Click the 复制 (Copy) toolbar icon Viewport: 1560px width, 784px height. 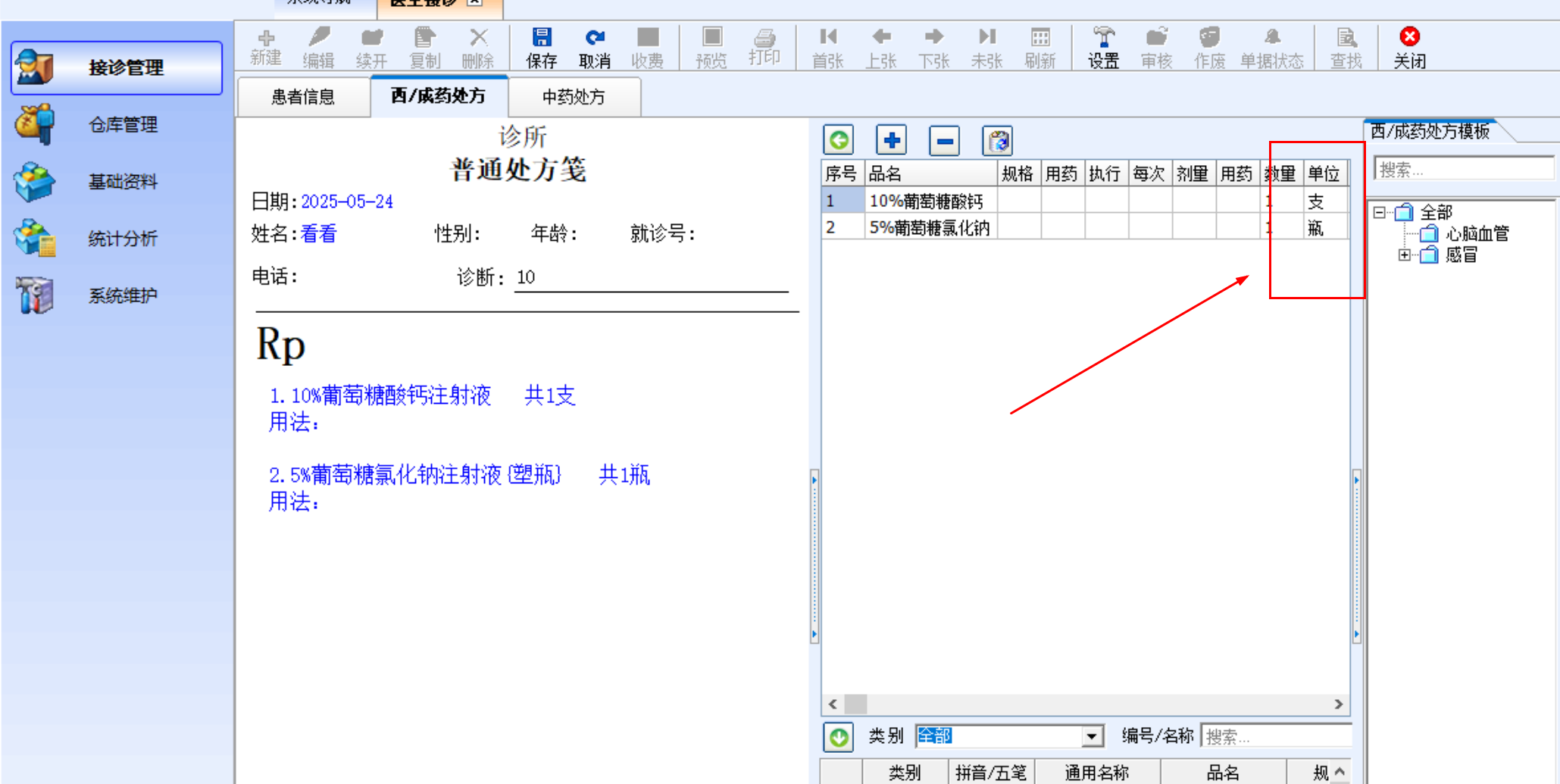424,48
